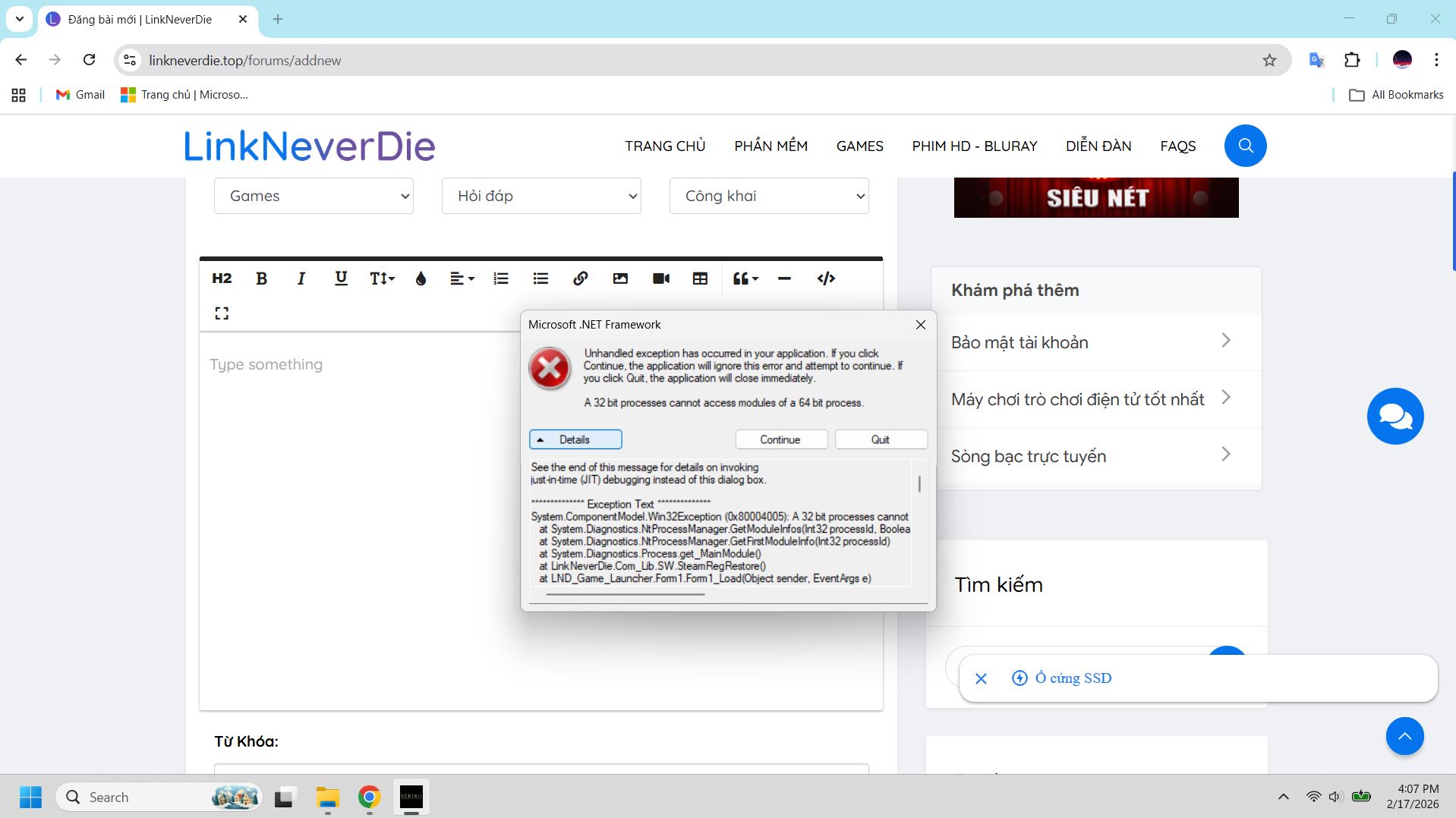The height and width of the screenshot is (818, 1456).
Task: Insert an image into the post
Action: (x=620, y=278)
